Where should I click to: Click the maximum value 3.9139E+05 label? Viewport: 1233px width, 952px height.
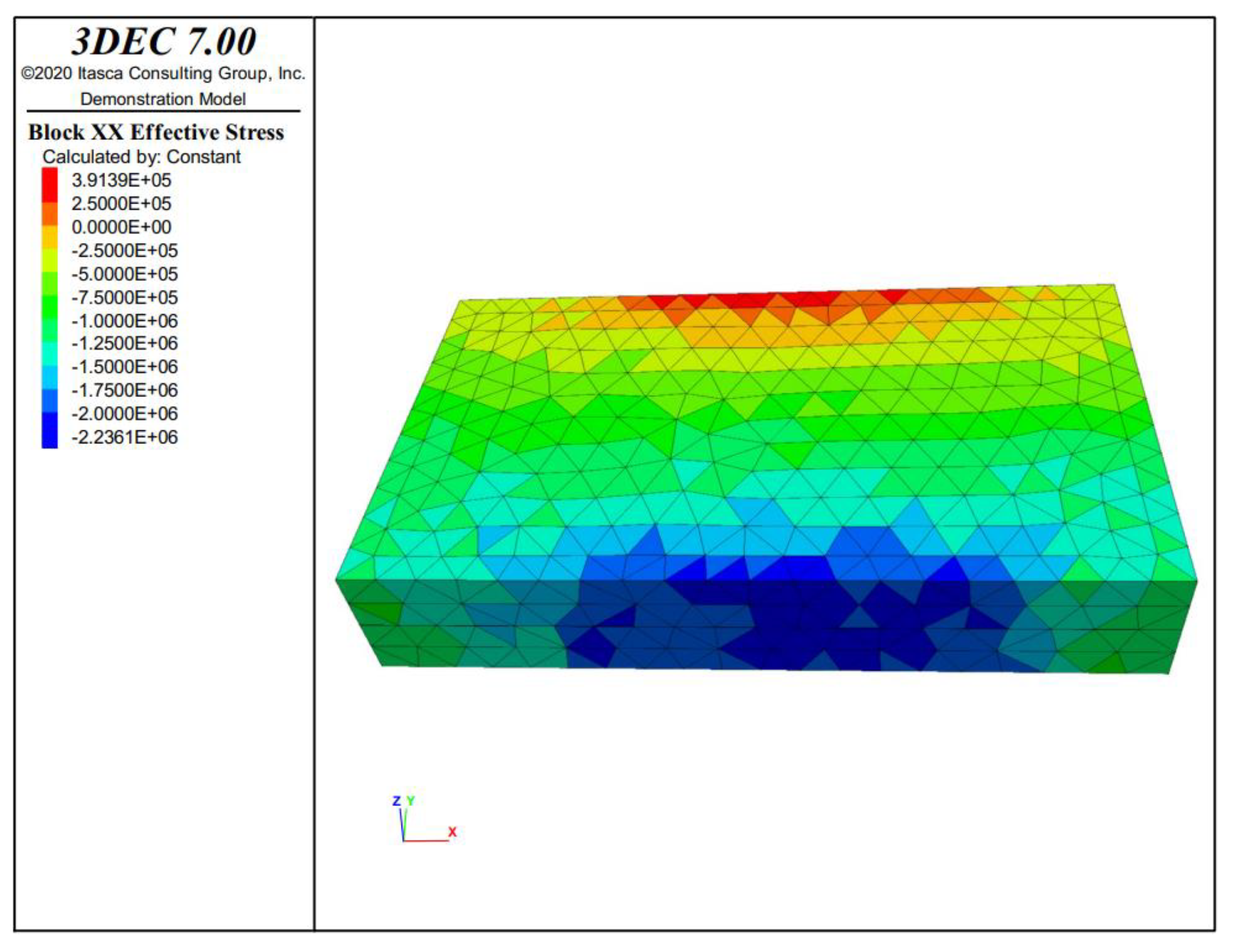[x=121, y=180]
